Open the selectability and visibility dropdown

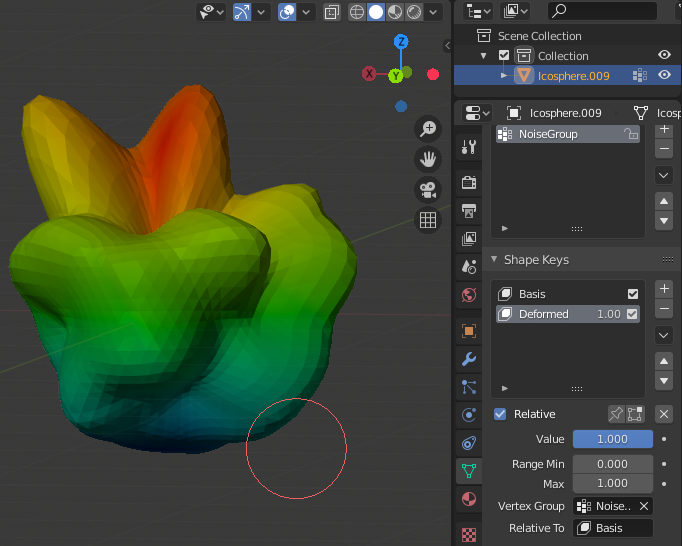[211, 12]
